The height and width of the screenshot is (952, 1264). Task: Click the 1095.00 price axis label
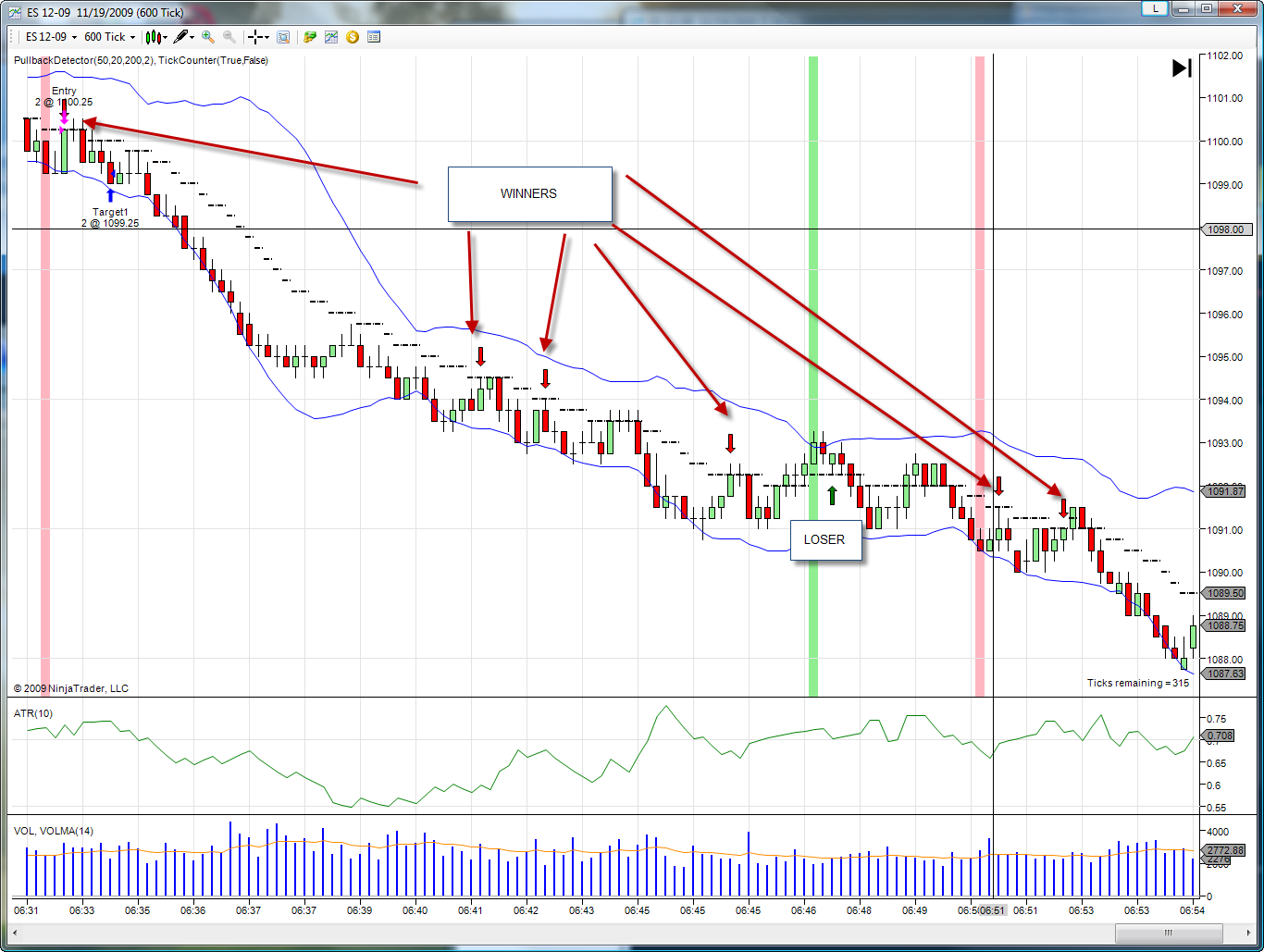pyautogui.click(x=1225, y=357)
